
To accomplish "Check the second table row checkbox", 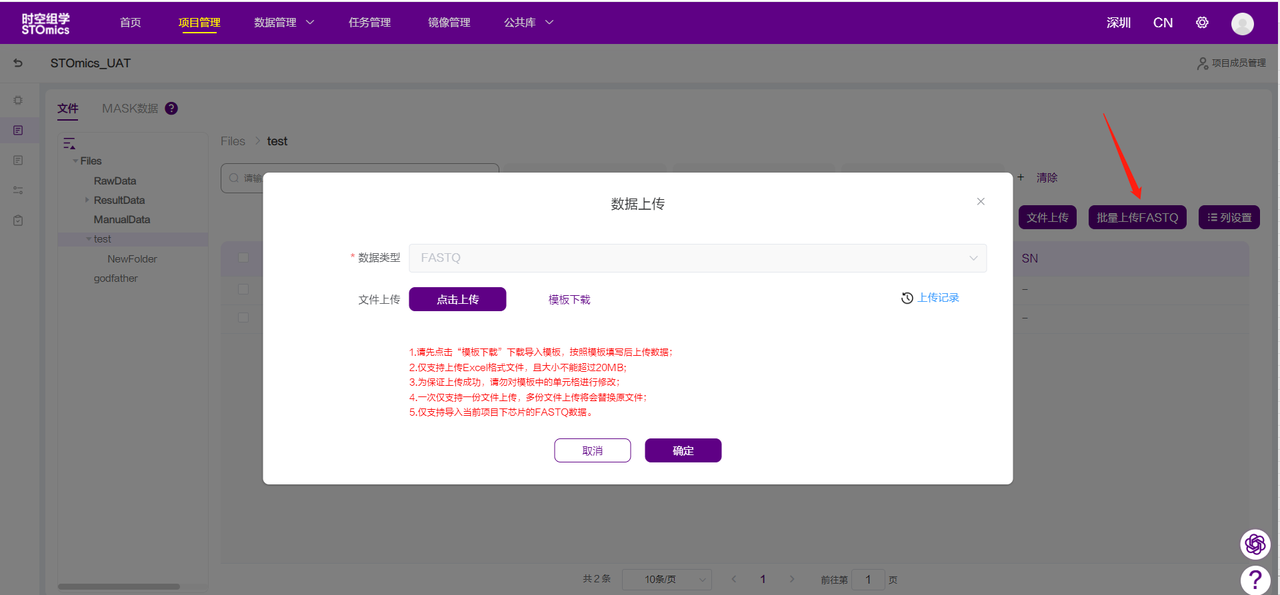I will click(x=243, y=317).
